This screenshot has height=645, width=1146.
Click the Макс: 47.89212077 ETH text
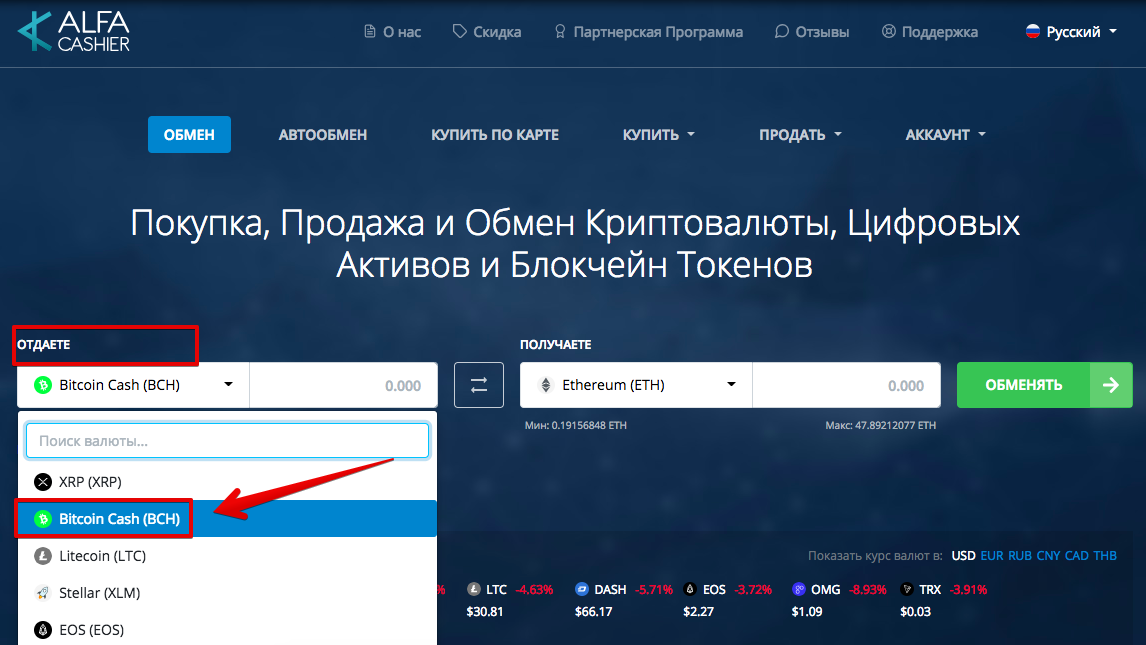coord(881,425)
